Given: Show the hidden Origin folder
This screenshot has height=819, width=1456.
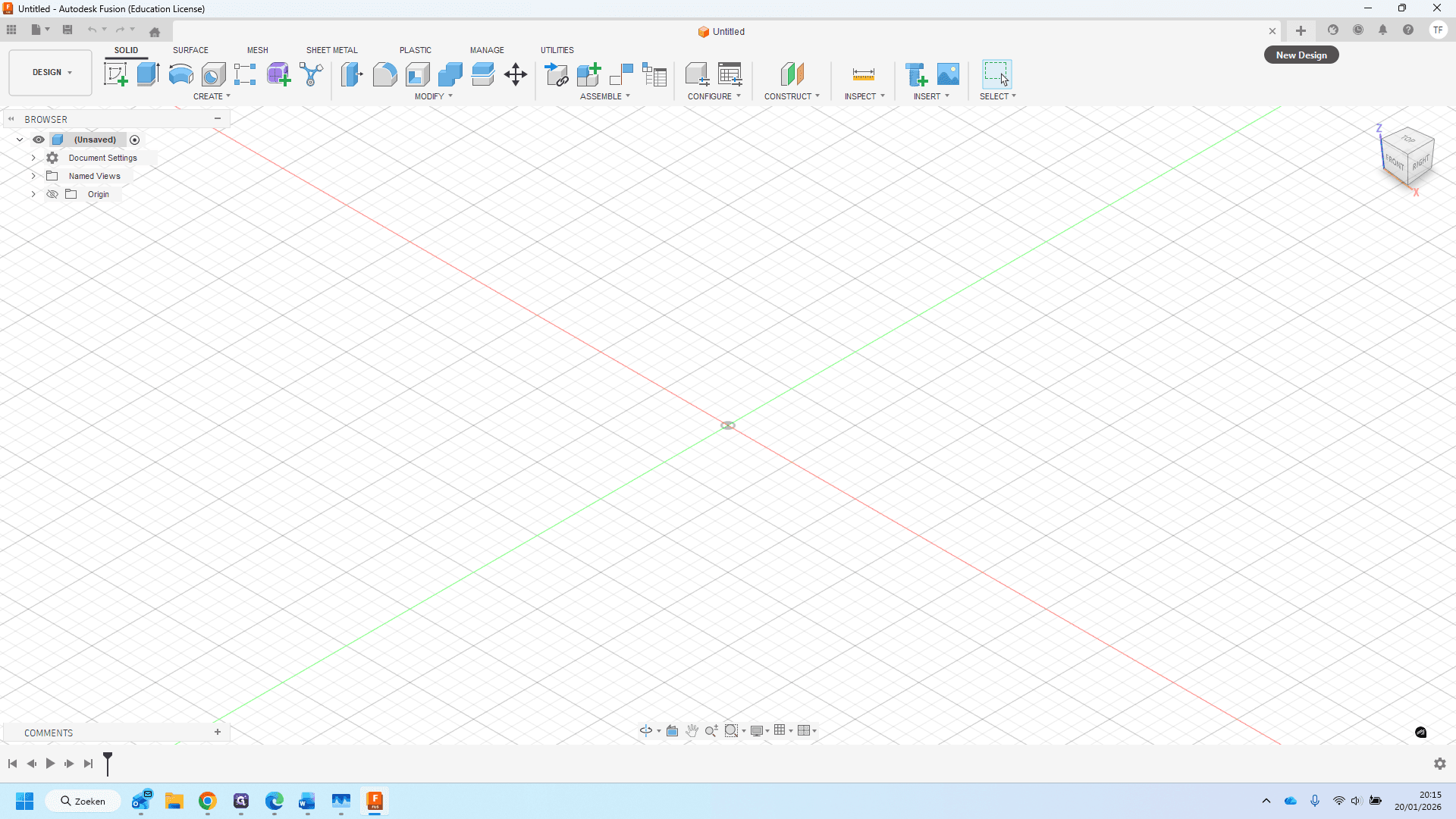Looking at the screenshot, I should pos(52,194).
